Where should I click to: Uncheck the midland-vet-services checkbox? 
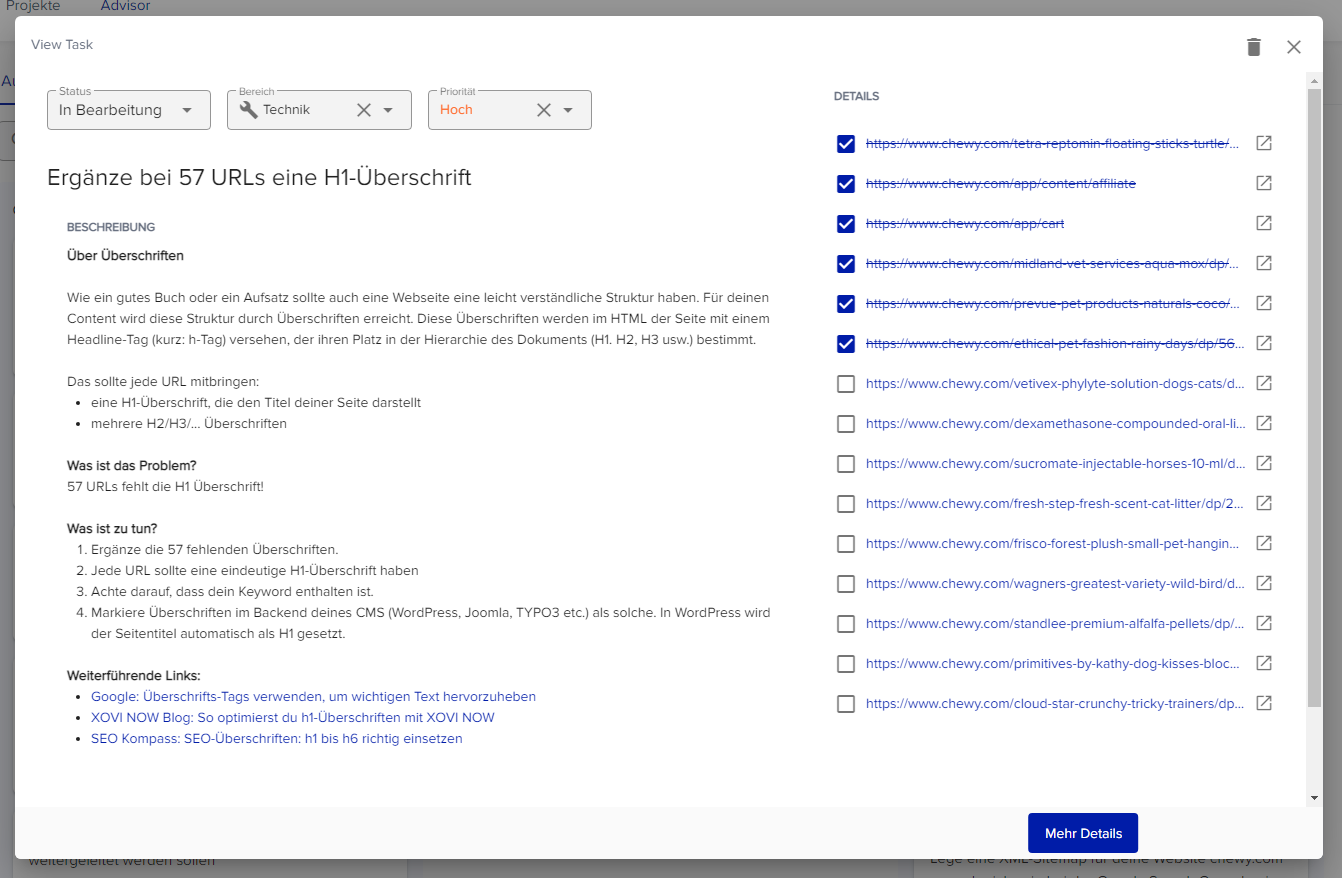click(846, 264)
